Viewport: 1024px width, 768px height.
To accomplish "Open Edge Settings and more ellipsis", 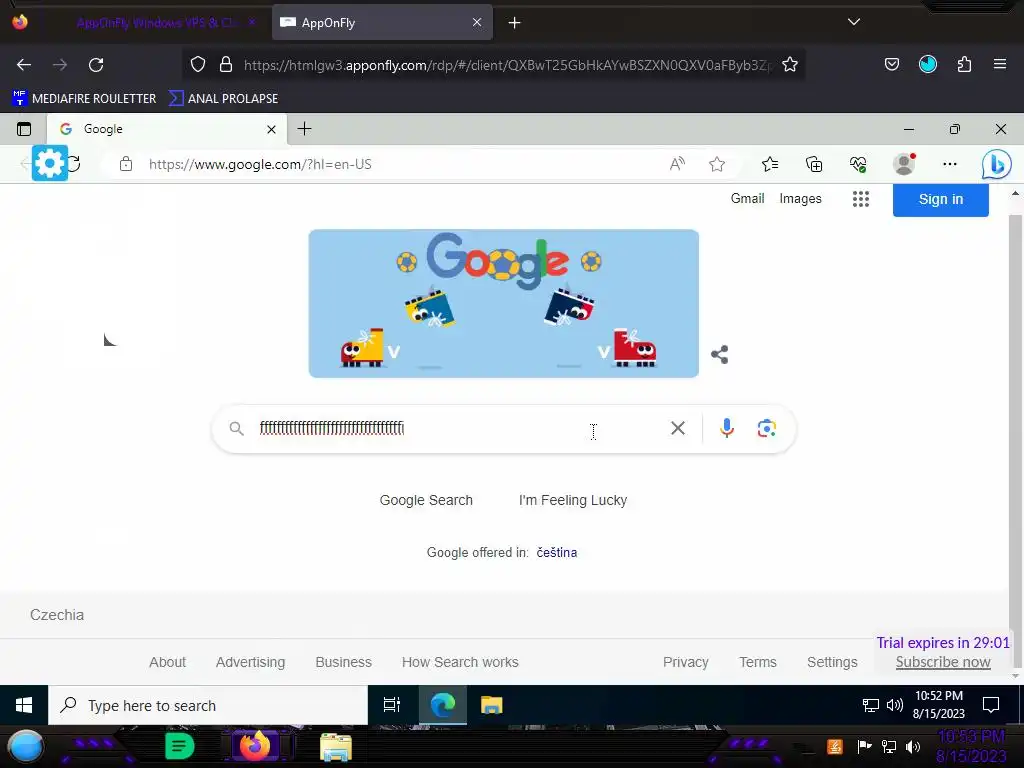I will tap(950, 164).
